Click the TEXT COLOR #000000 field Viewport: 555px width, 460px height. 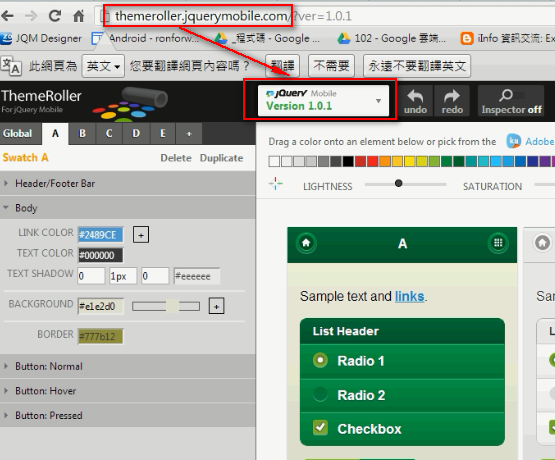101,255
